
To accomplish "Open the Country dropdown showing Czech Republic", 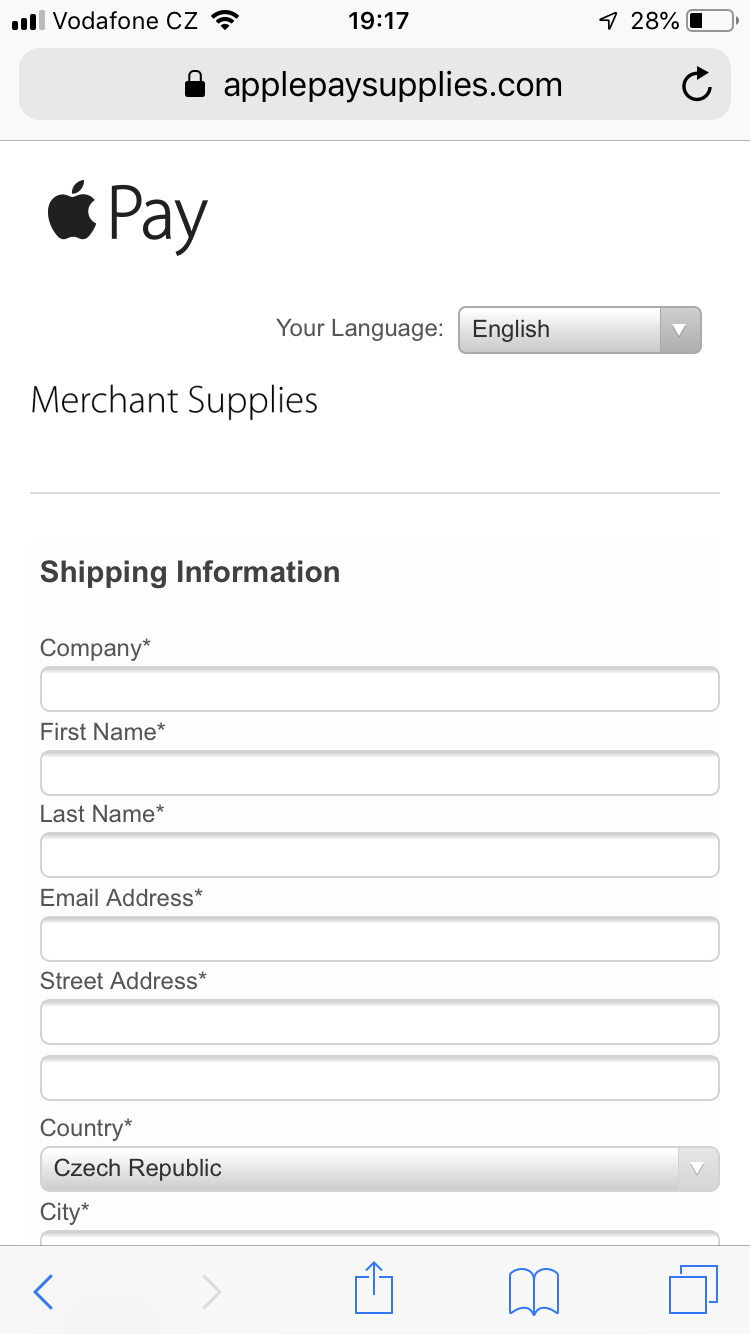I will (x=379, y=1169).
